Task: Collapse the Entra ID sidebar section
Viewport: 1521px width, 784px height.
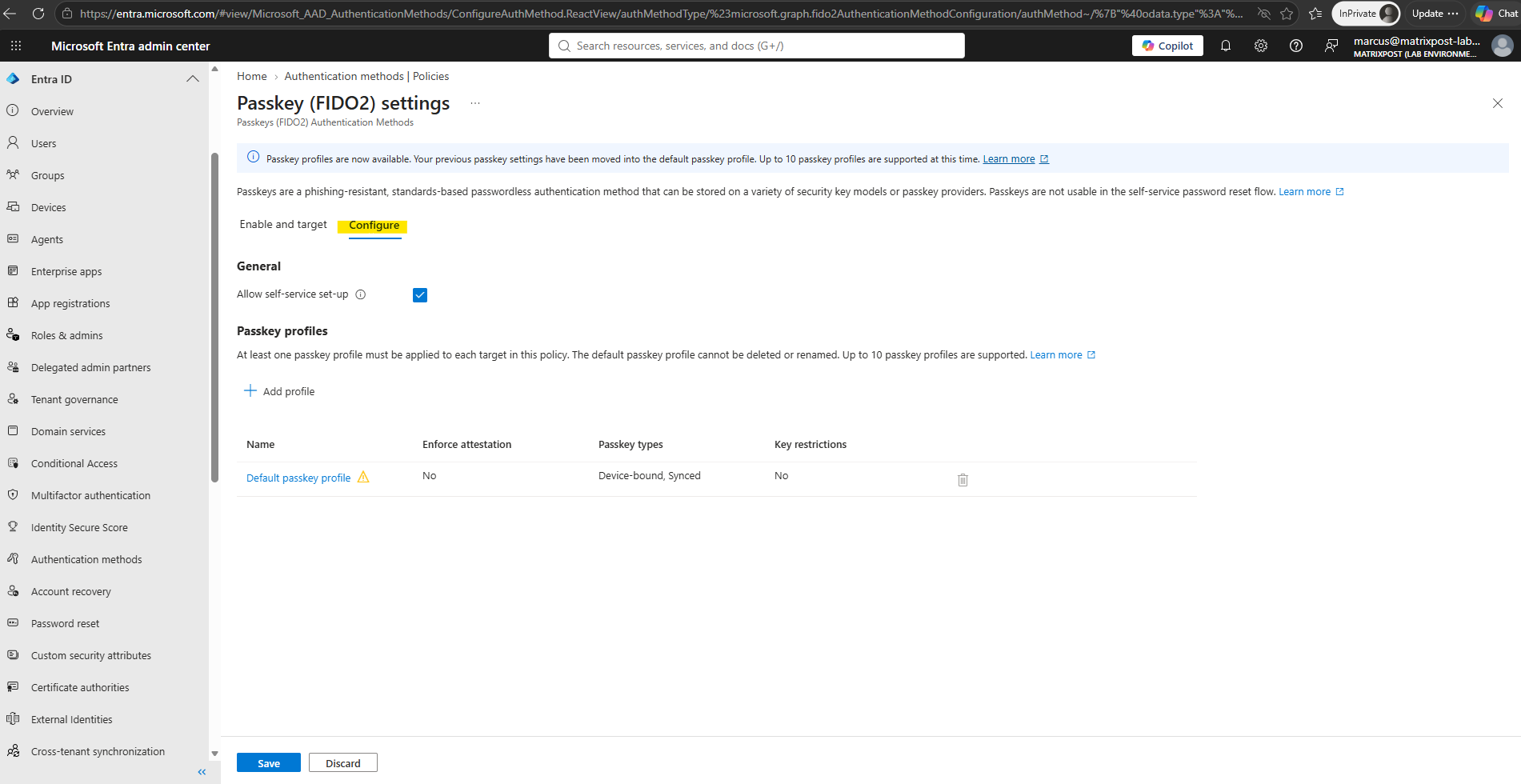Action: coord(193,79)
